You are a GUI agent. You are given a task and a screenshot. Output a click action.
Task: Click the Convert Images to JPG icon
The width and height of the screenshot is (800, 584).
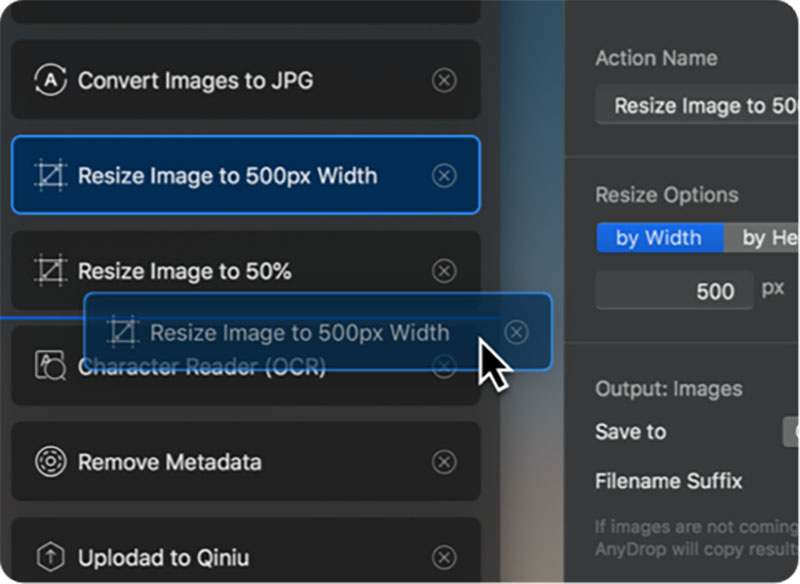(50, 80)
